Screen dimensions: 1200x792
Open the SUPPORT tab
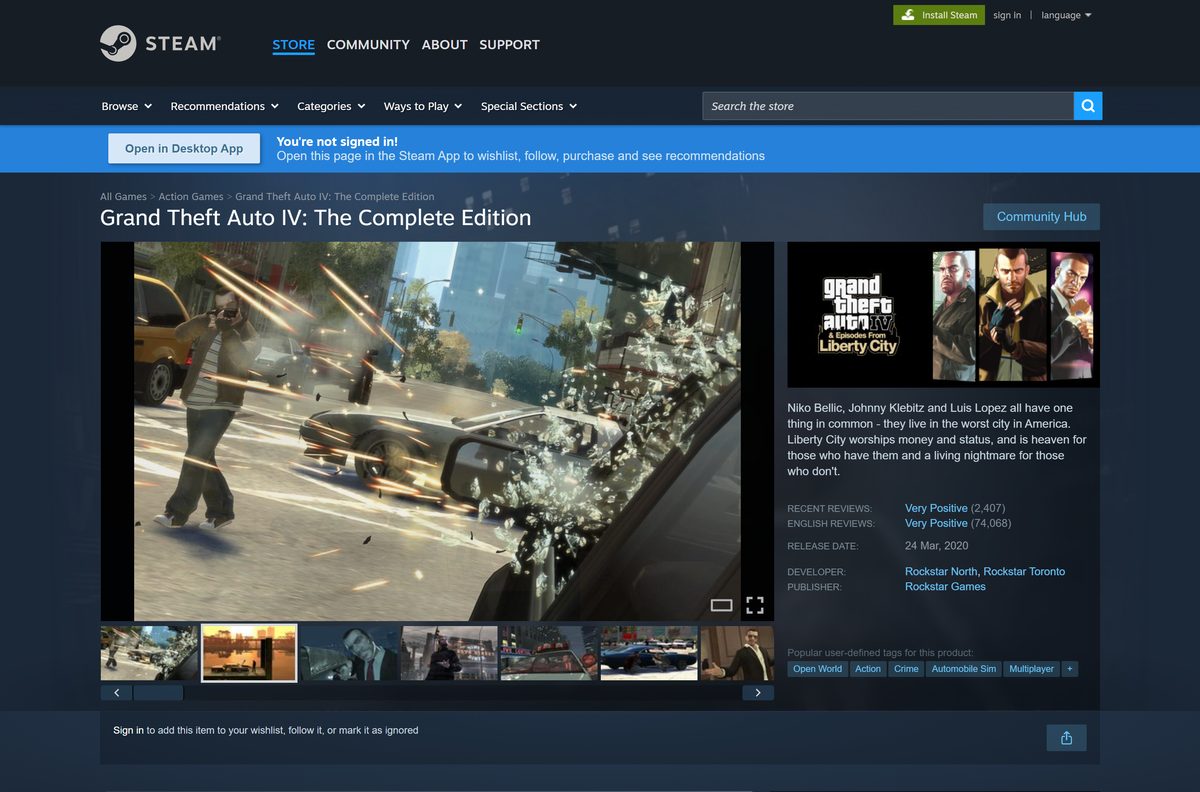(509, 45)
